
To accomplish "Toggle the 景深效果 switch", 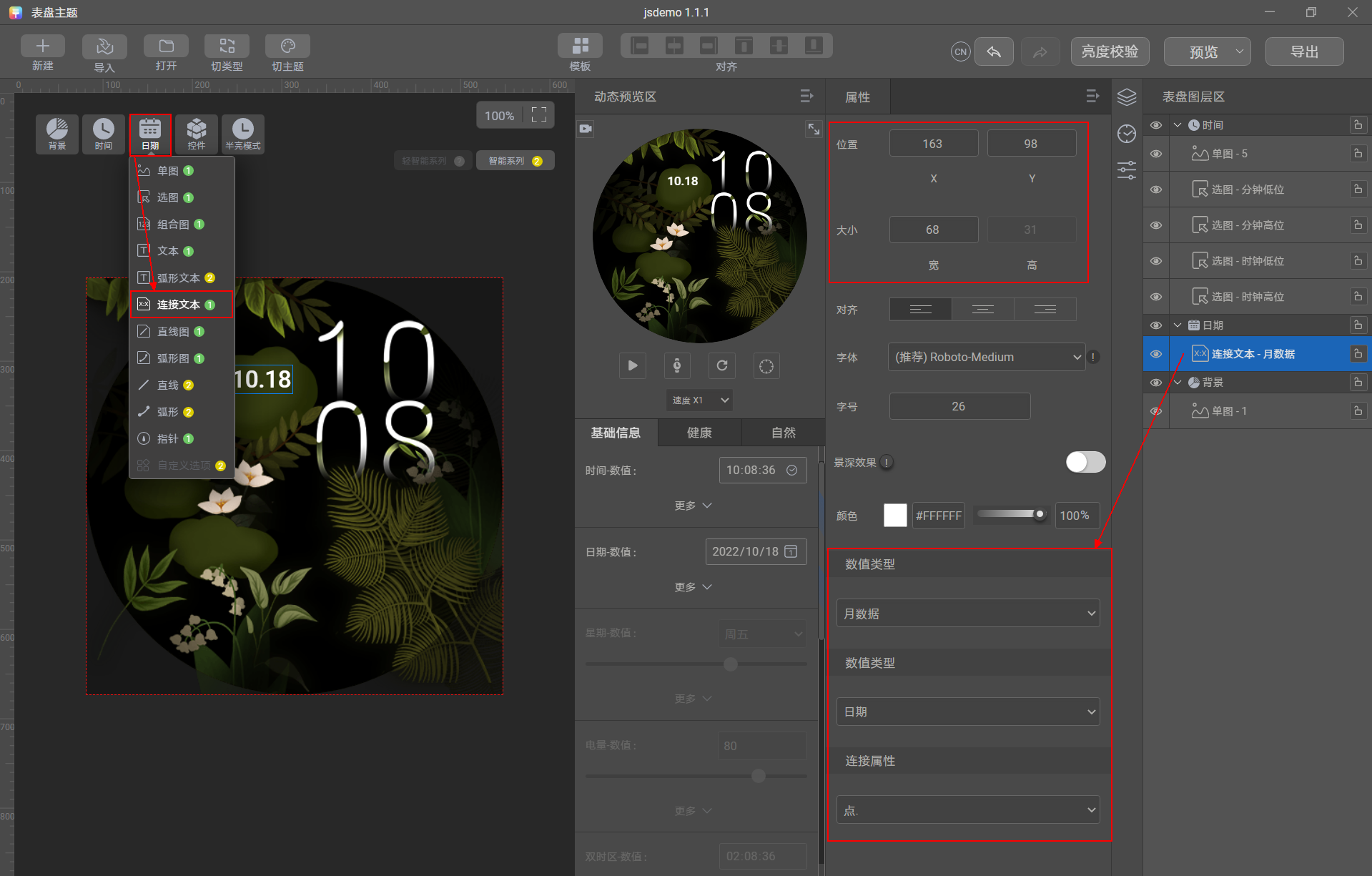I will (x=1085, y=462).
